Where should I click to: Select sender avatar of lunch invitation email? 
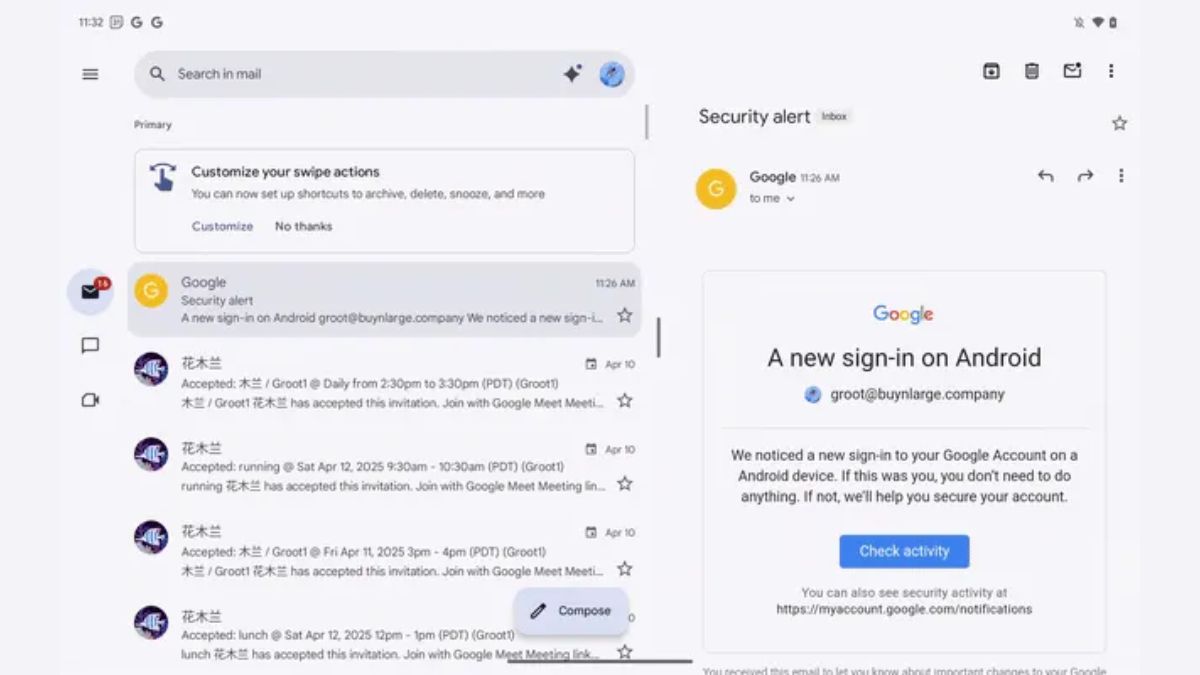point(151,622)
